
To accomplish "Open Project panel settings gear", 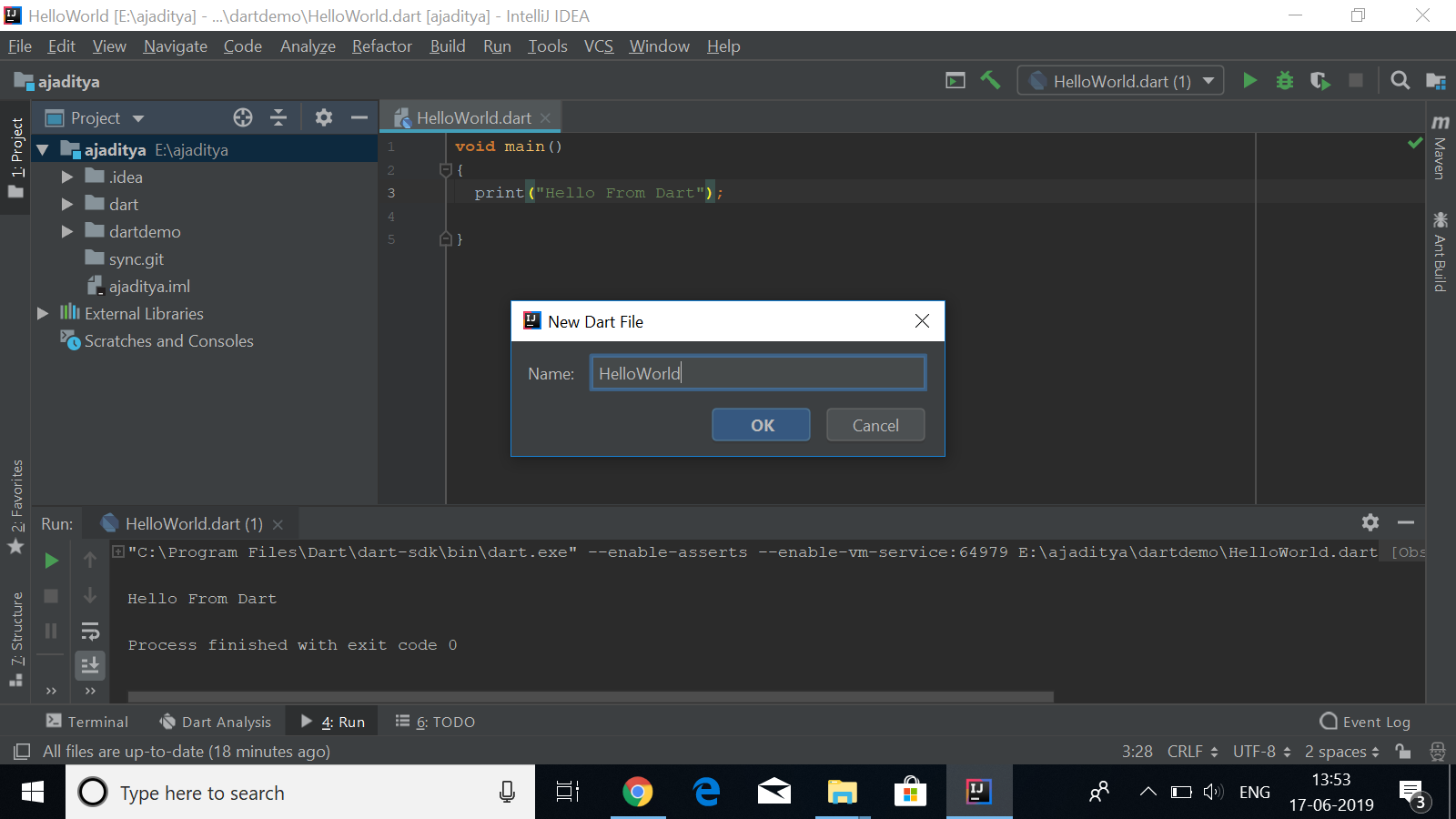I will tap(323, 117).
